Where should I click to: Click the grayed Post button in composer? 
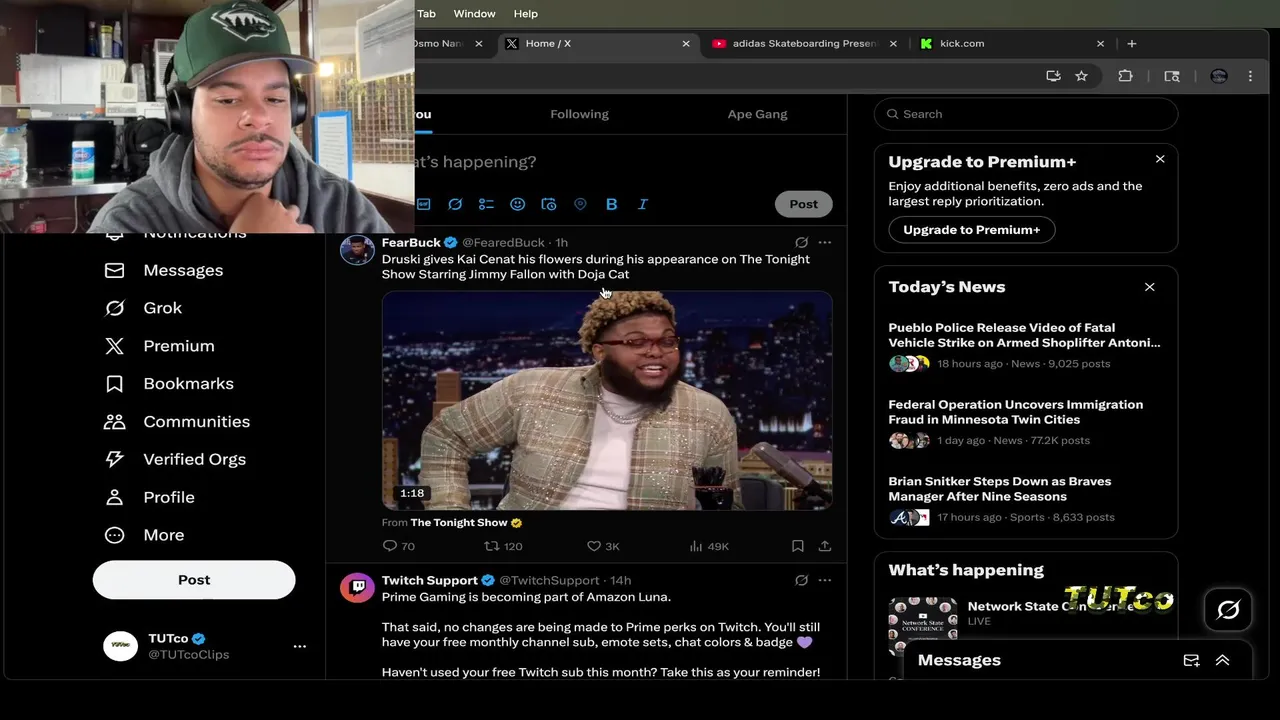click(x=803, y=204)
